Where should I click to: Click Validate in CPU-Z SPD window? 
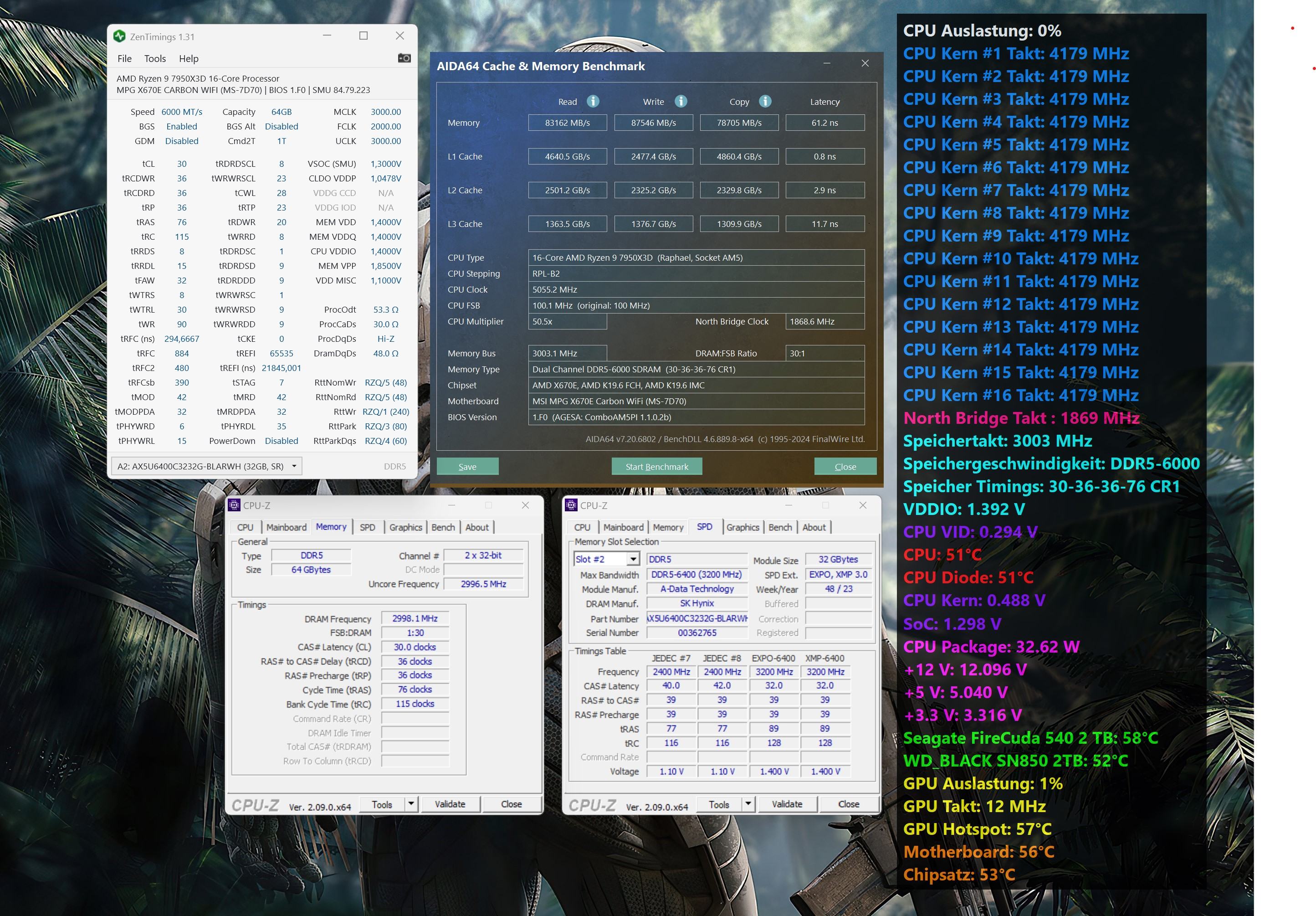point(786,804)
